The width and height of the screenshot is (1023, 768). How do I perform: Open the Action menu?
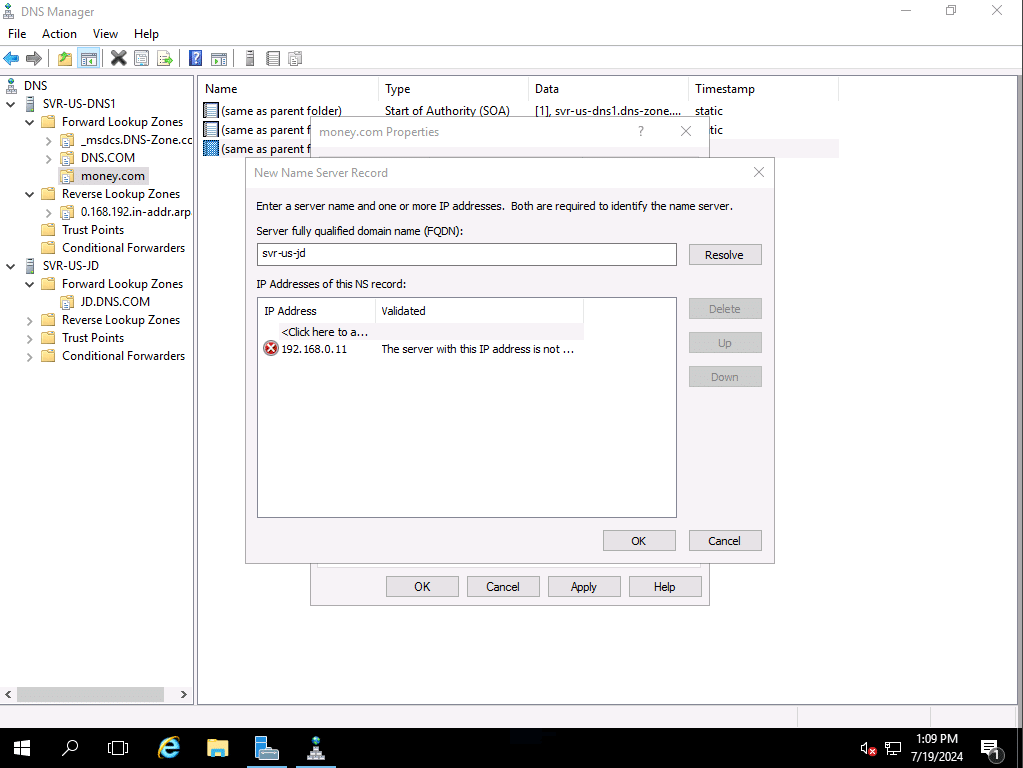coord(59,34)
